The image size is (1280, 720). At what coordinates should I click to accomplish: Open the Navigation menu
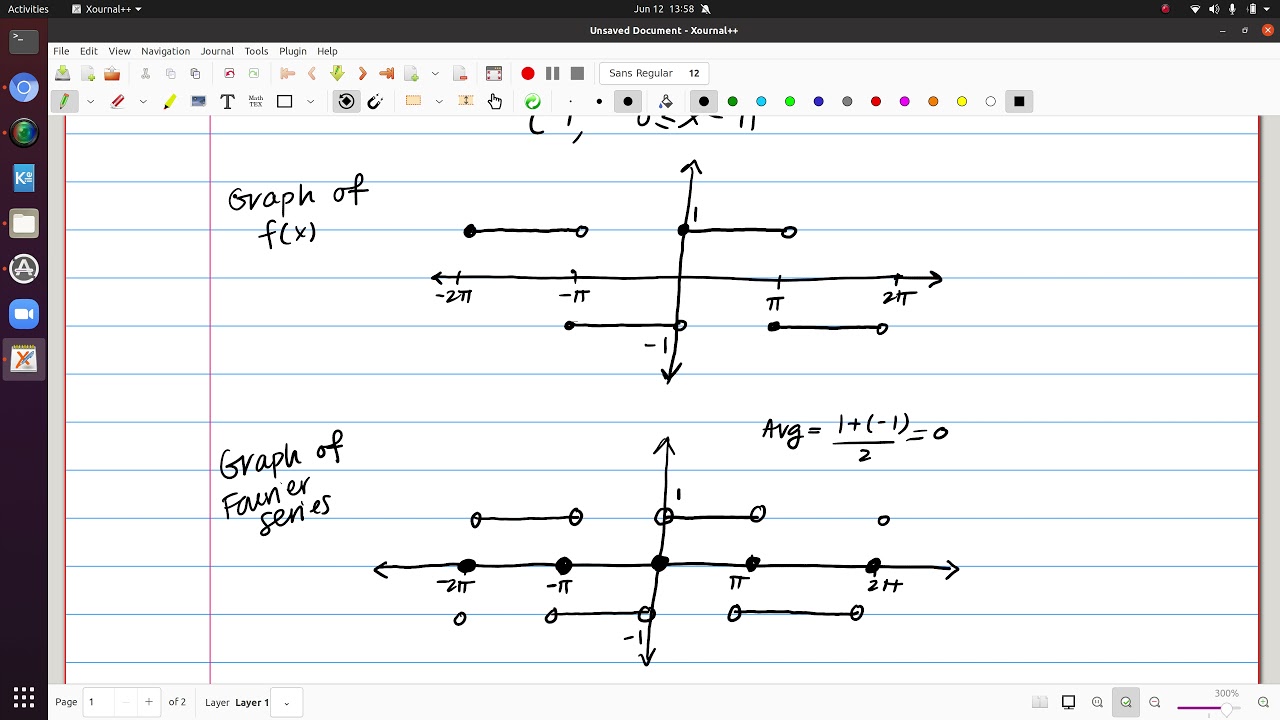tap(165, 51)
